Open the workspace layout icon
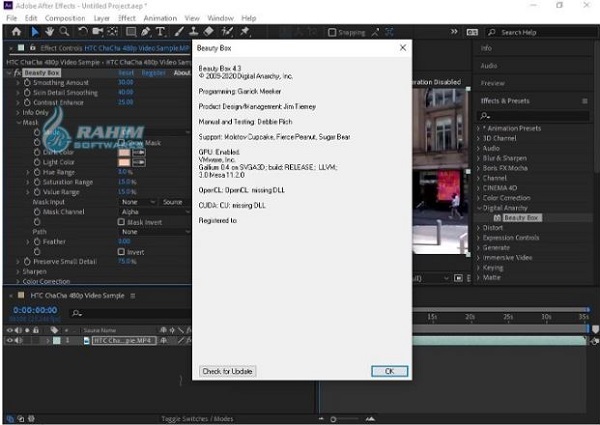The image size is (600, 425). (x=472, y=32)
